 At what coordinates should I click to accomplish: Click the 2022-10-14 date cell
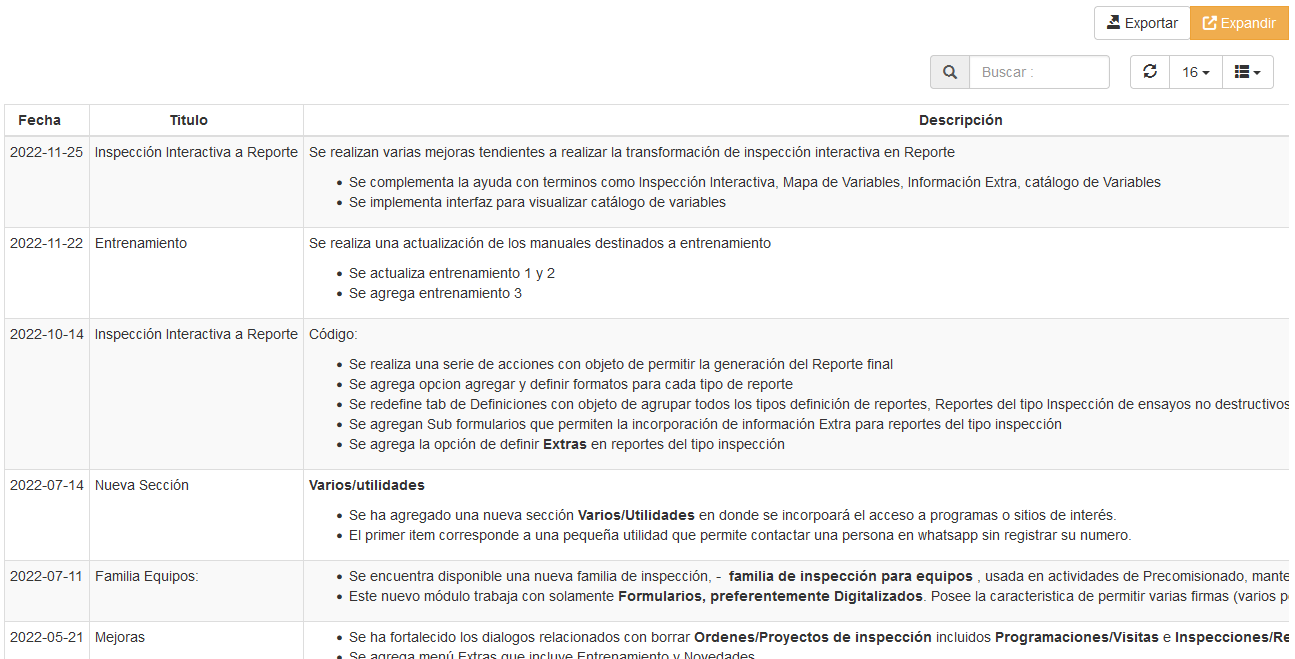46,335
